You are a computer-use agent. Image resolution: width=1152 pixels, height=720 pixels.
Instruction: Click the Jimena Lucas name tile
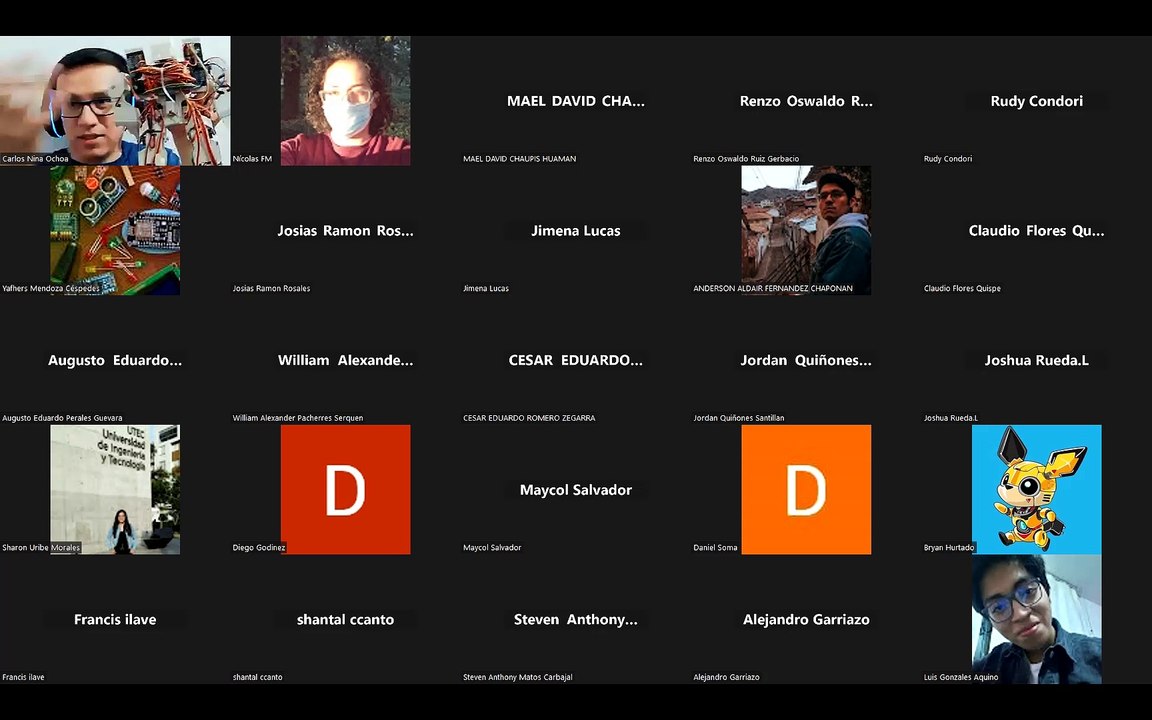[576, 230]
